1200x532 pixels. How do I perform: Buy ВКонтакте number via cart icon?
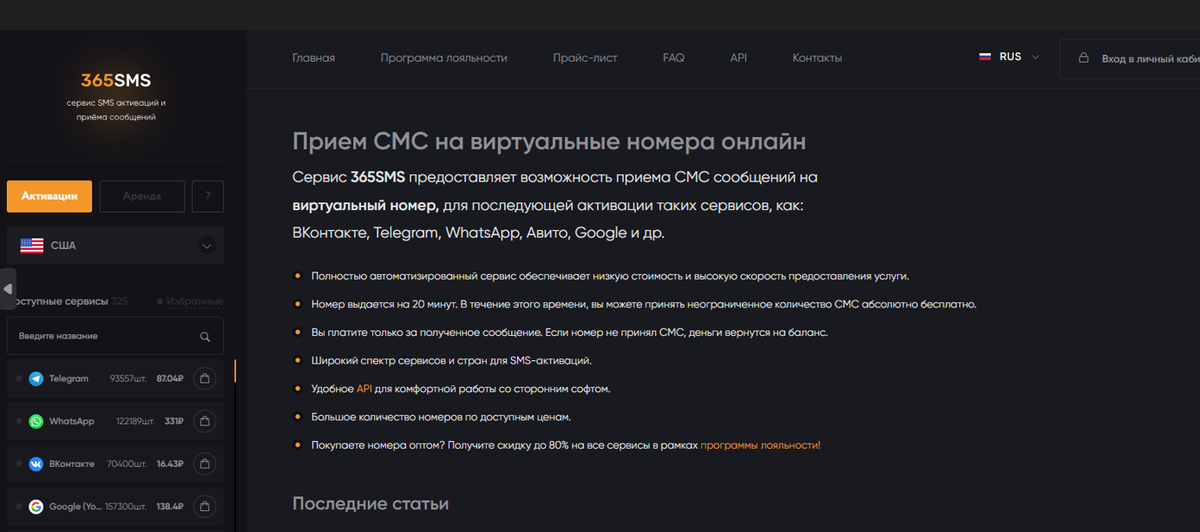(x=204, y=464)
